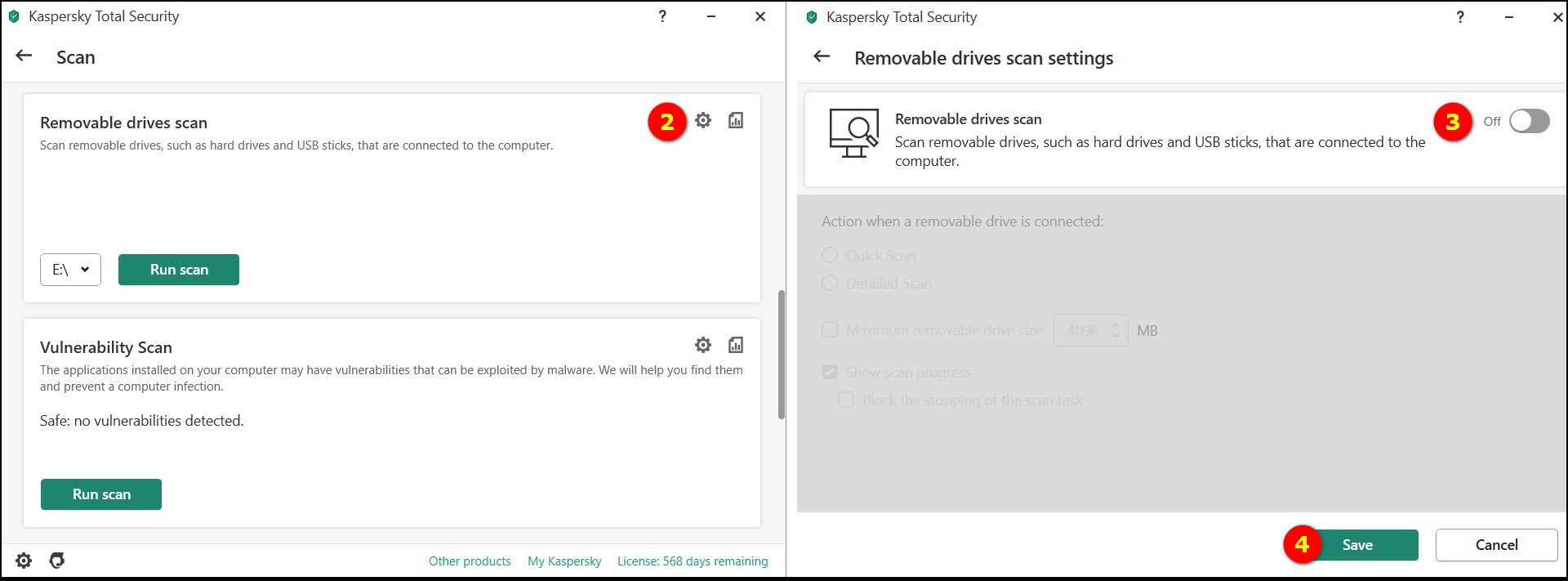
Task: Open the My Kaspersky link
Action: (564, 561)
